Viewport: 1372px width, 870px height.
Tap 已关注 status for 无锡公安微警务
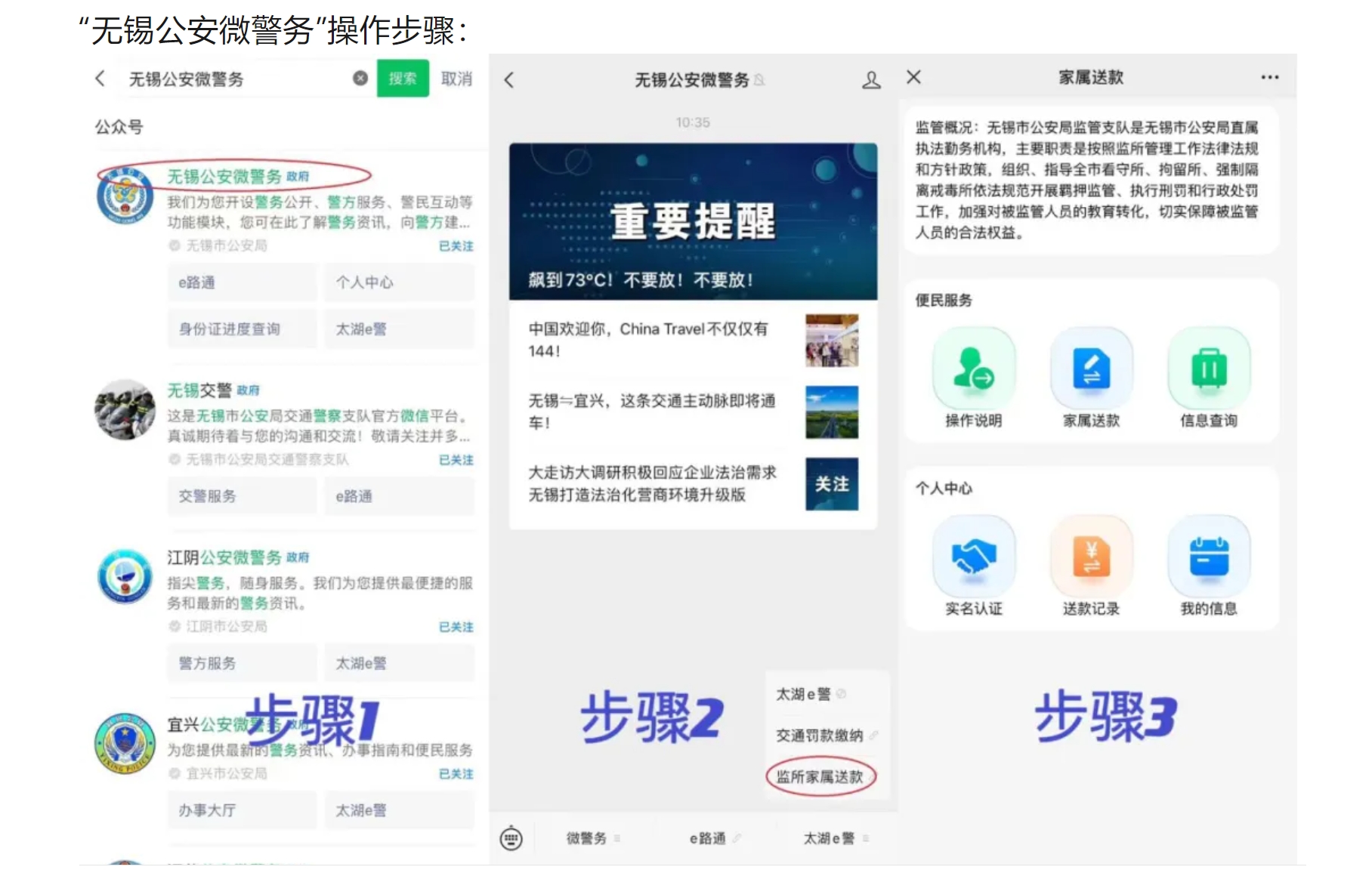pos(456,246)
